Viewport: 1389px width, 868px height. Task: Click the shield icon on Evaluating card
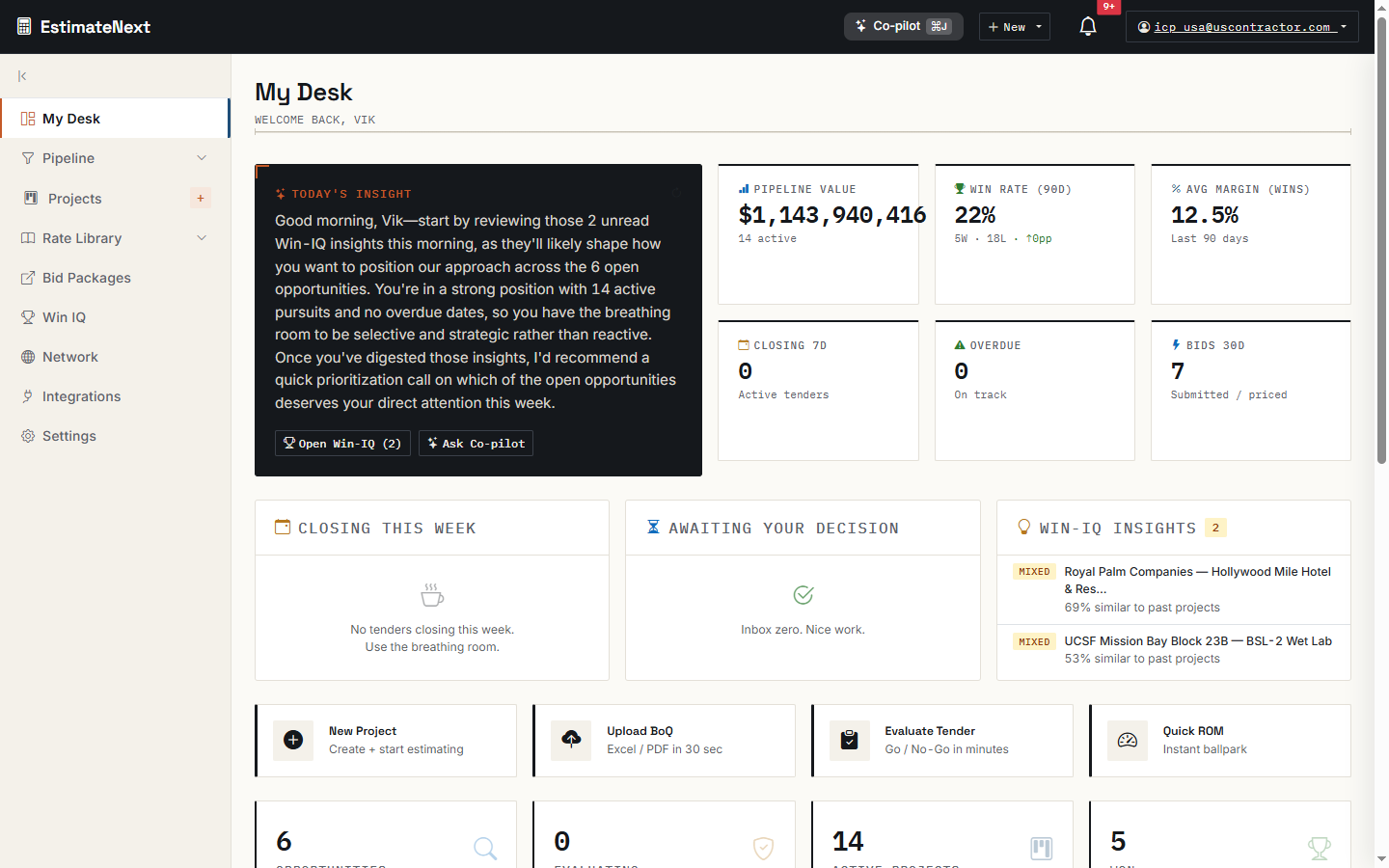[763, 848]
